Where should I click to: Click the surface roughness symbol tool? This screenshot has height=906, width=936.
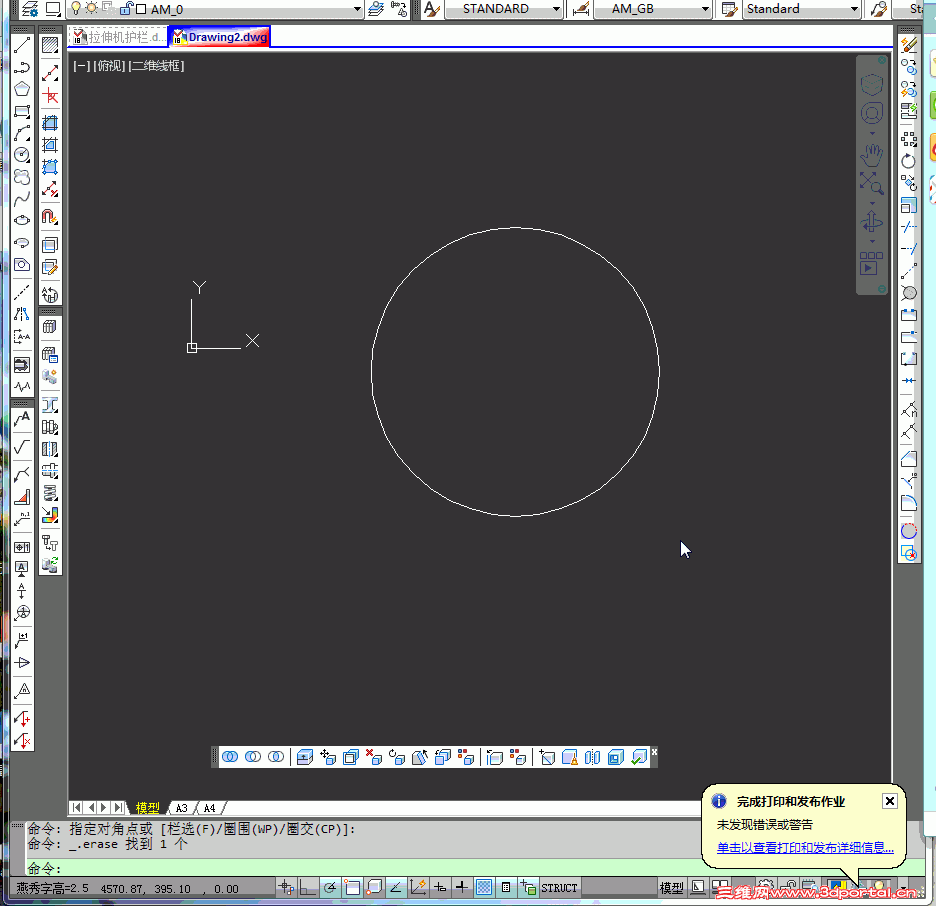click(22, 447)
